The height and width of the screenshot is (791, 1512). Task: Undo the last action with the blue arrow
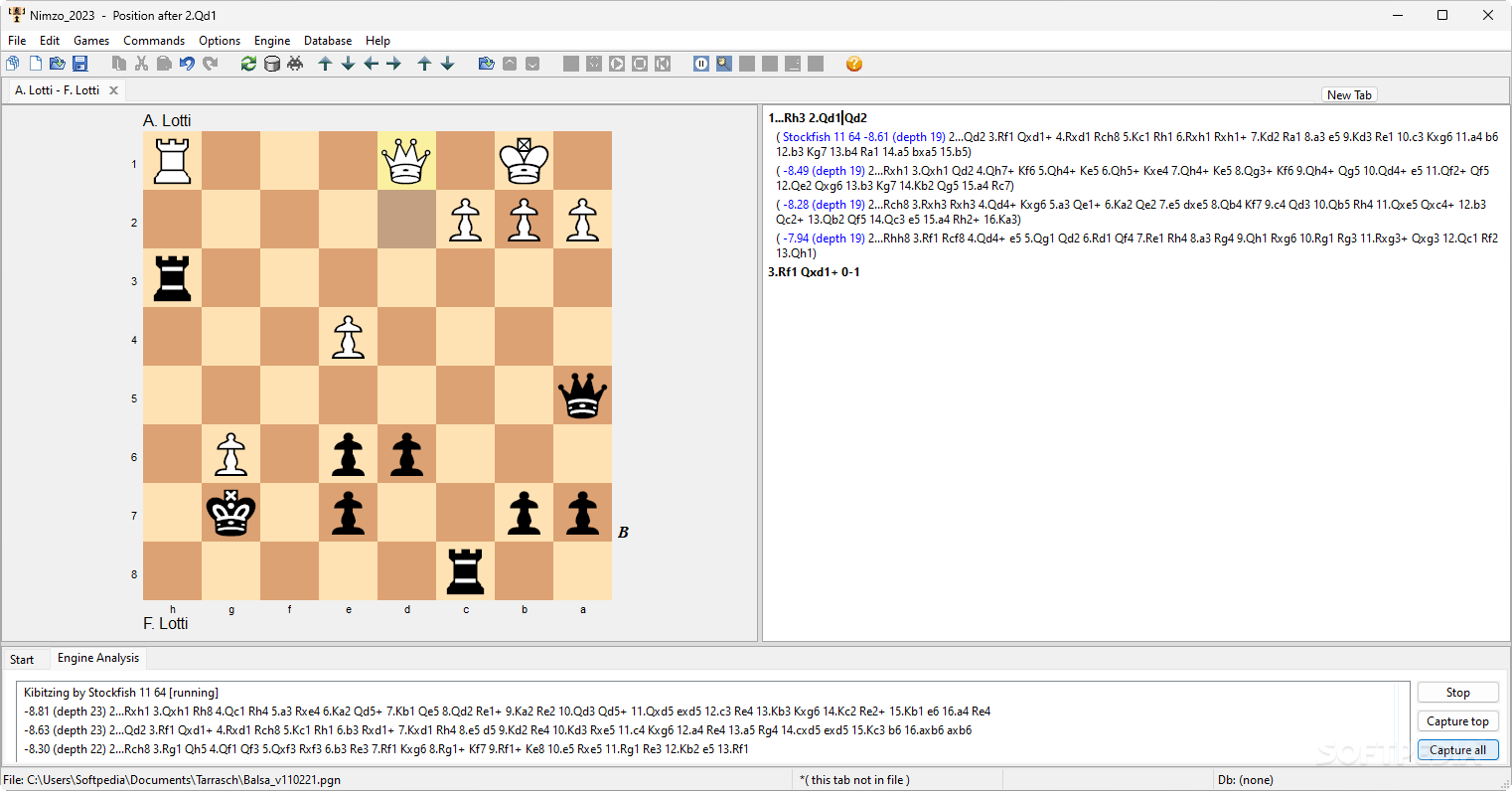point(187,64)
